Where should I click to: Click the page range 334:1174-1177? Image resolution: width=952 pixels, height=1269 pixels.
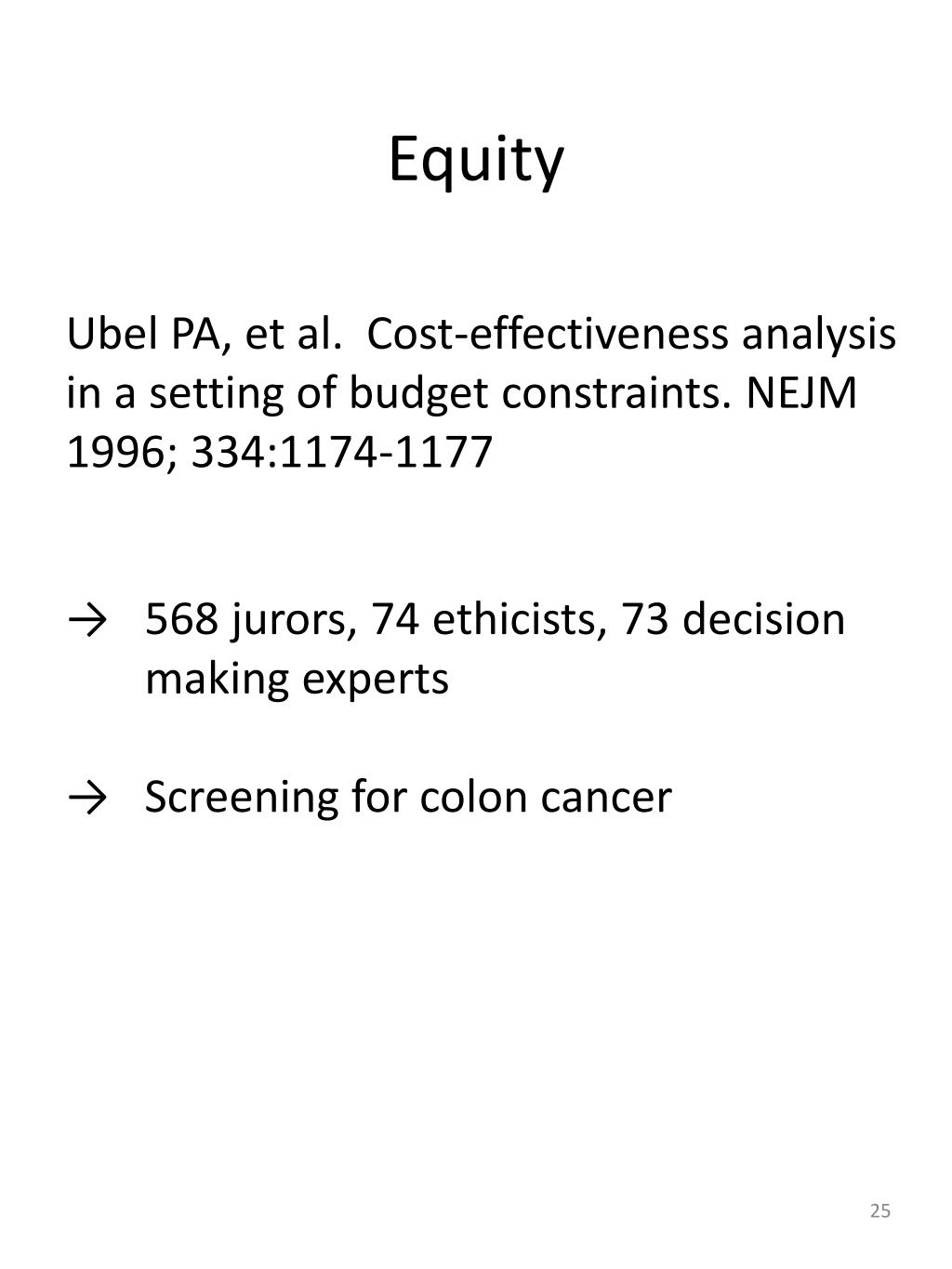click(342, 453)
